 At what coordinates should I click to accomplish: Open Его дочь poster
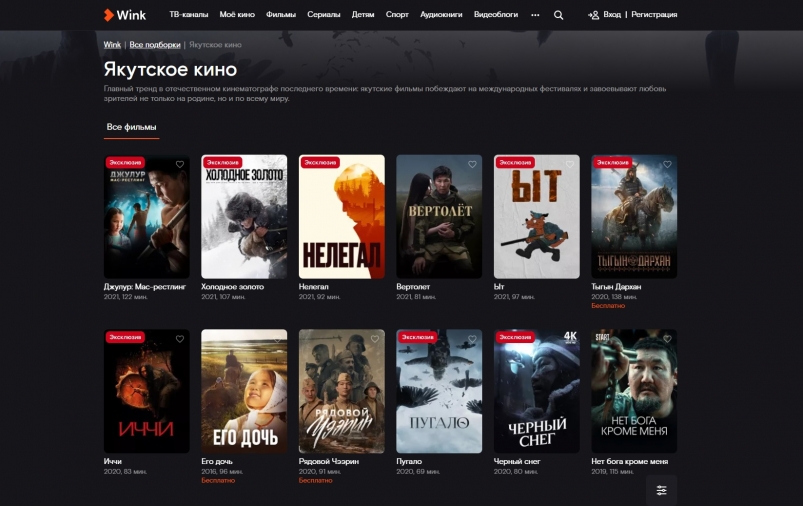pyautogui.click(x=244, y=391)
